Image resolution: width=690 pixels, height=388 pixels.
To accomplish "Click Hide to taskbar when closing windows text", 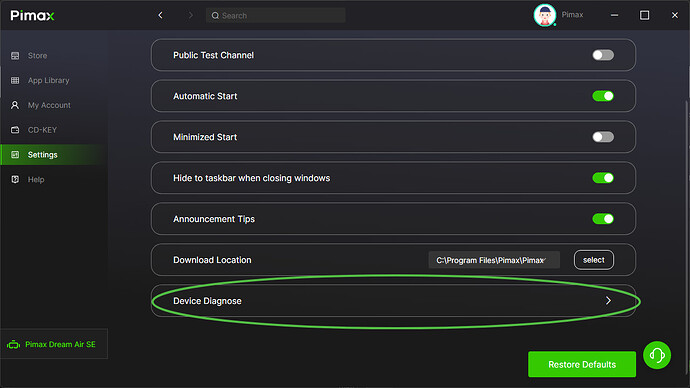I will pyautogui.click(x=252, y=178).
